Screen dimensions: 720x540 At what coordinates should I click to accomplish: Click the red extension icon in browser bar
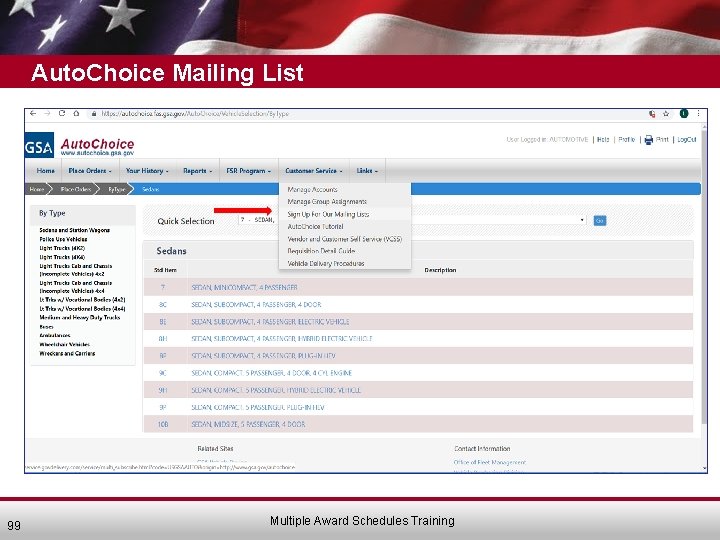click(652, 114)
